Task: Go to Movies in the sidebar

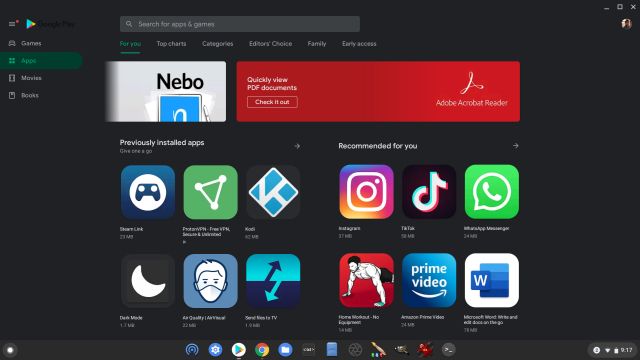Action: [x=41, y=78]
